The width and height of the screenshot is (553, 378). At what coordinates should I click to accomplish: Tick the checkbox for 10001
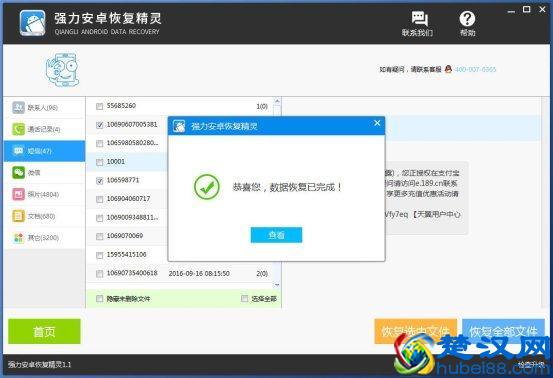[99, 162]
